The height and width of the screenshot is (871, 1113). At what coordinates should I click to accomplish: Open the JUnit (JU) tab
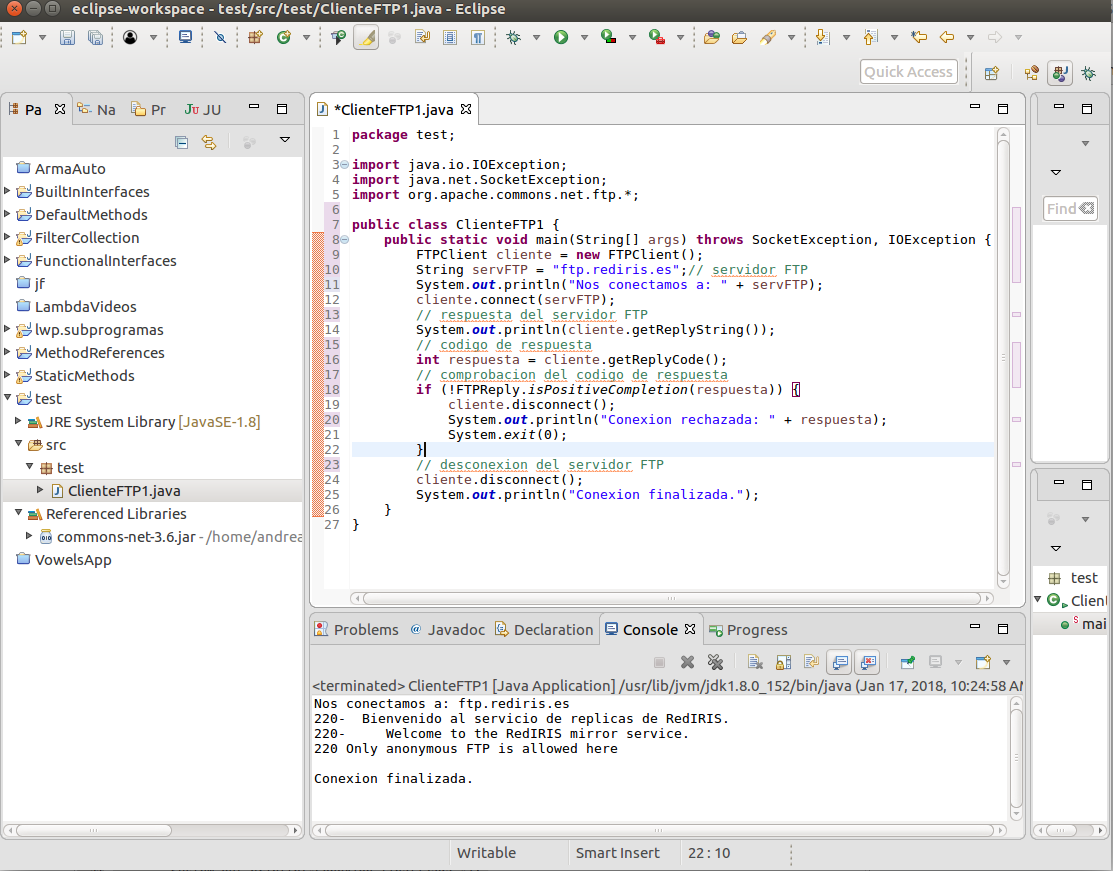coord(203,109)
